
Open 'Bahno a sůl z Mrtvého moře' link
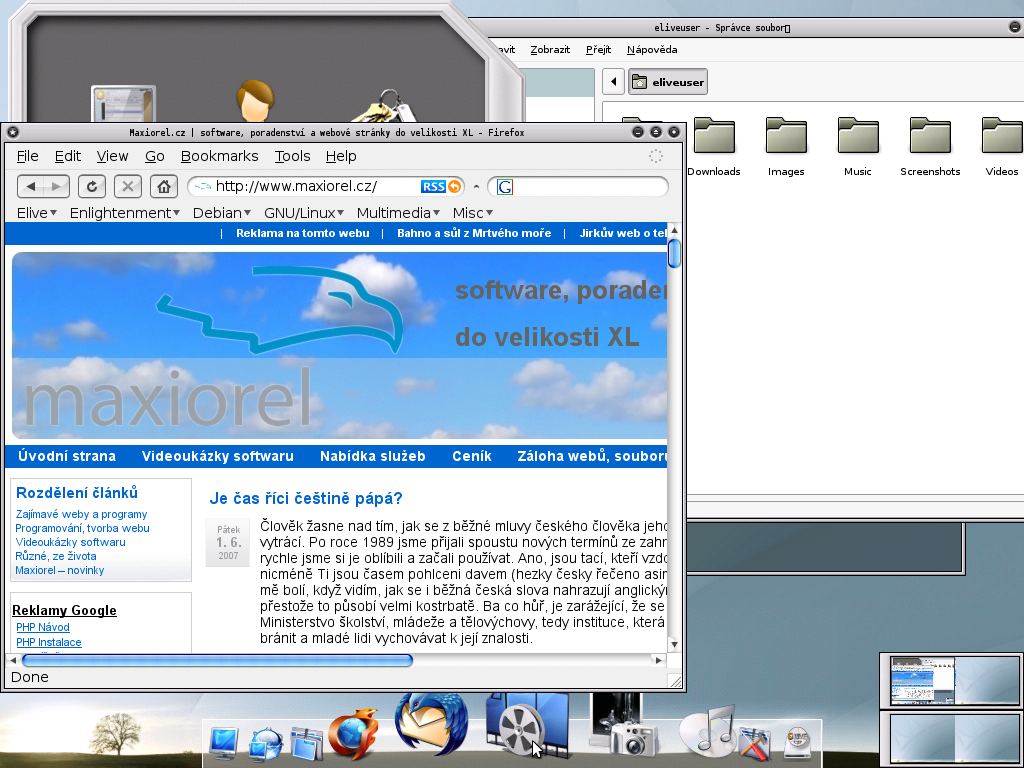[x=474, y=233]
